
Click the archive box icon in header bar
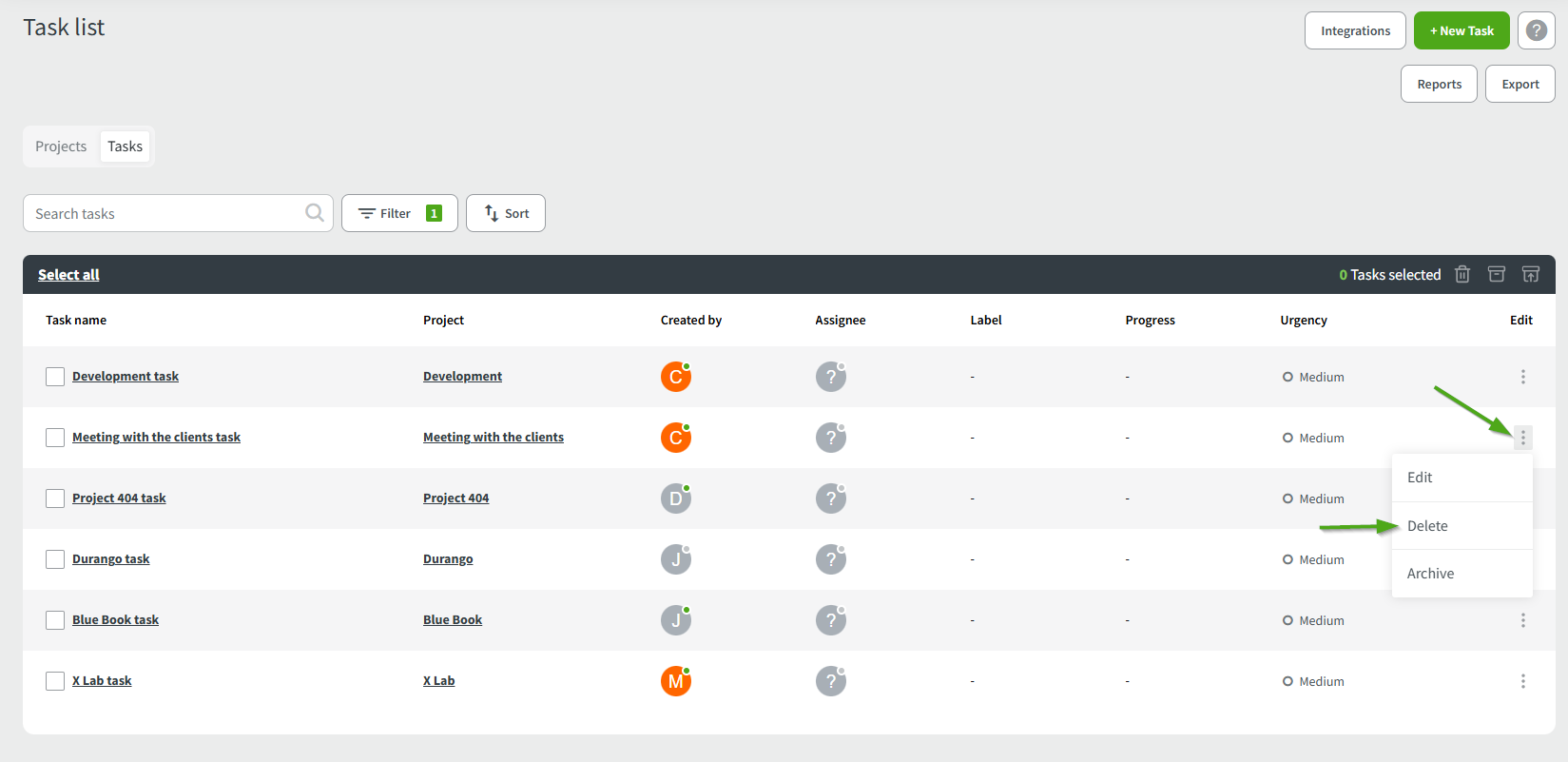[x=1497, y=274]
